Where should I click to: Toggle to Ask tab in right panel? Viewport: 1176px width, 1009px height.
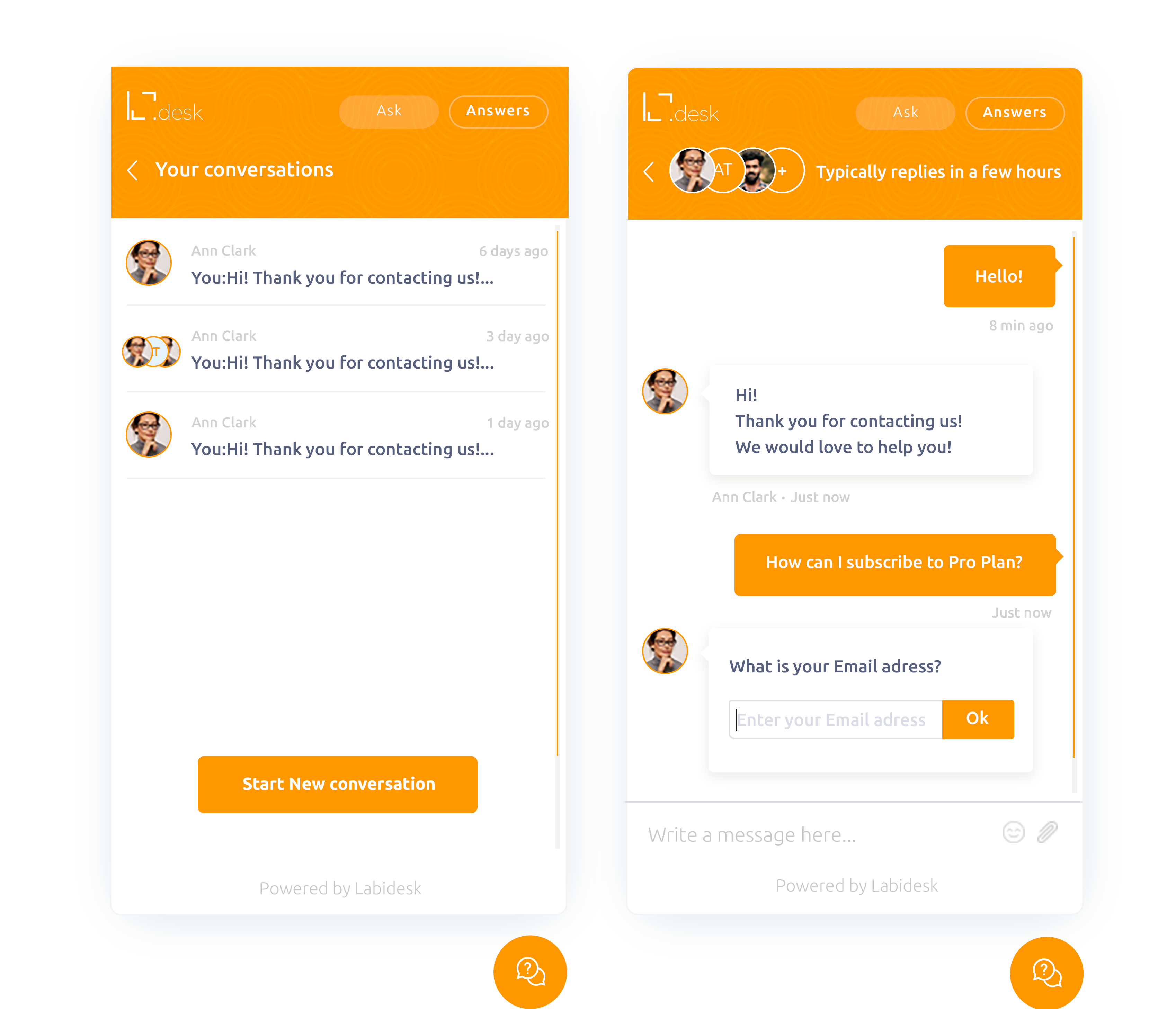(x=905, y=111)
